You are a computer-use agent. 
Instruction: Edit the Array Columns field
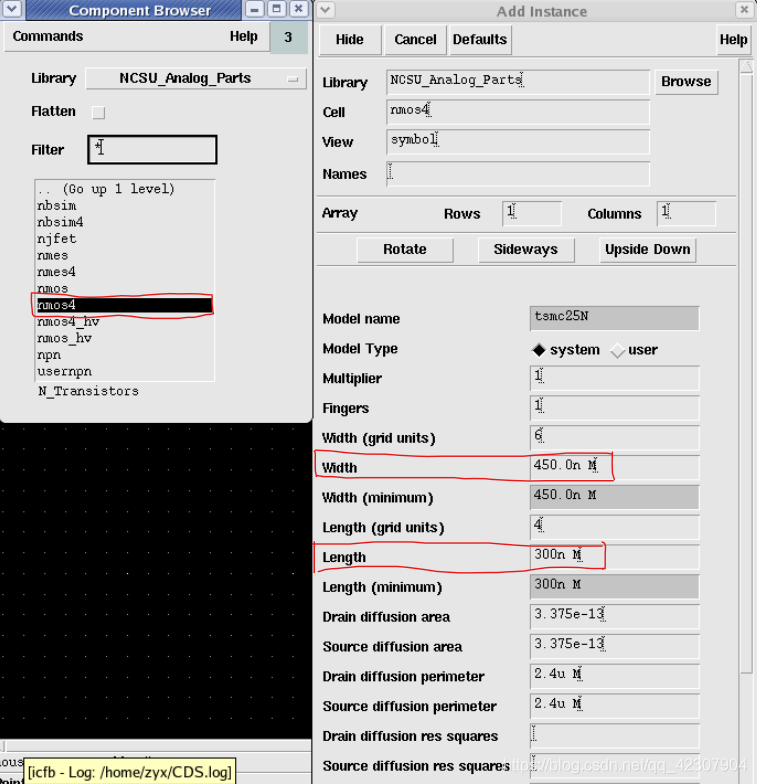click(686, 214)
